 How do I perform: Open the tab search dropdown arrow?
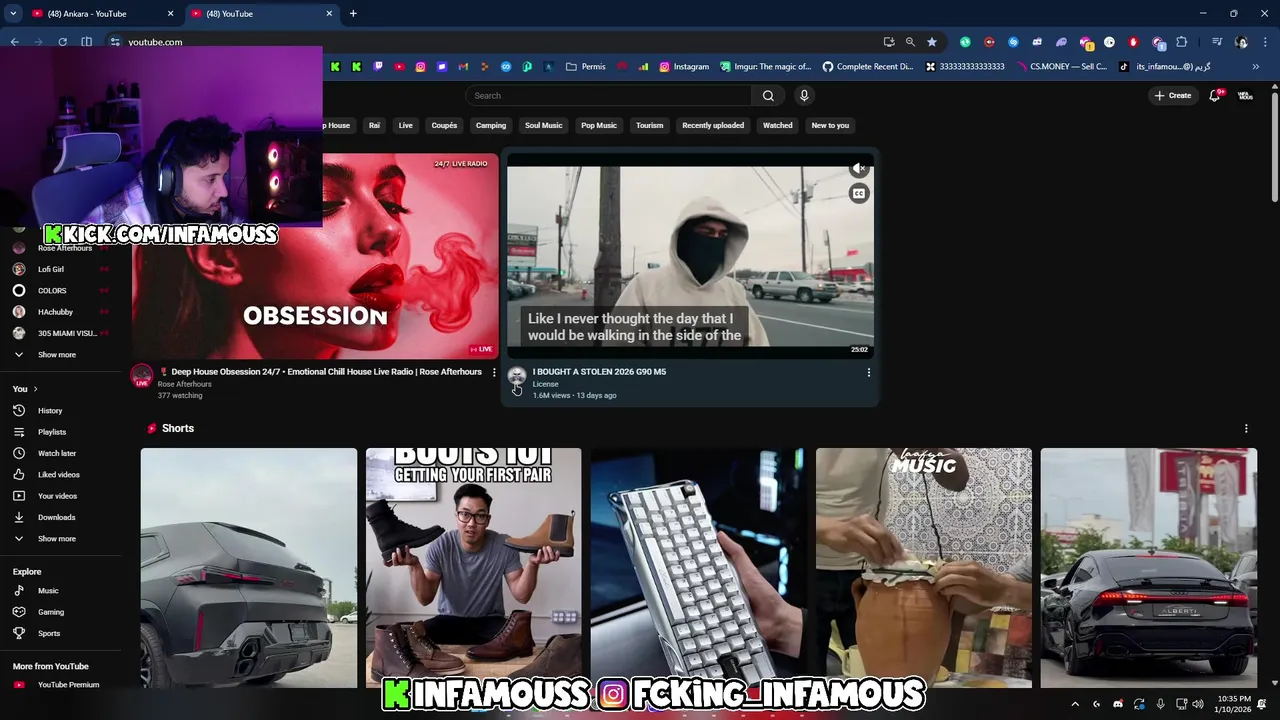coord(13,13)
